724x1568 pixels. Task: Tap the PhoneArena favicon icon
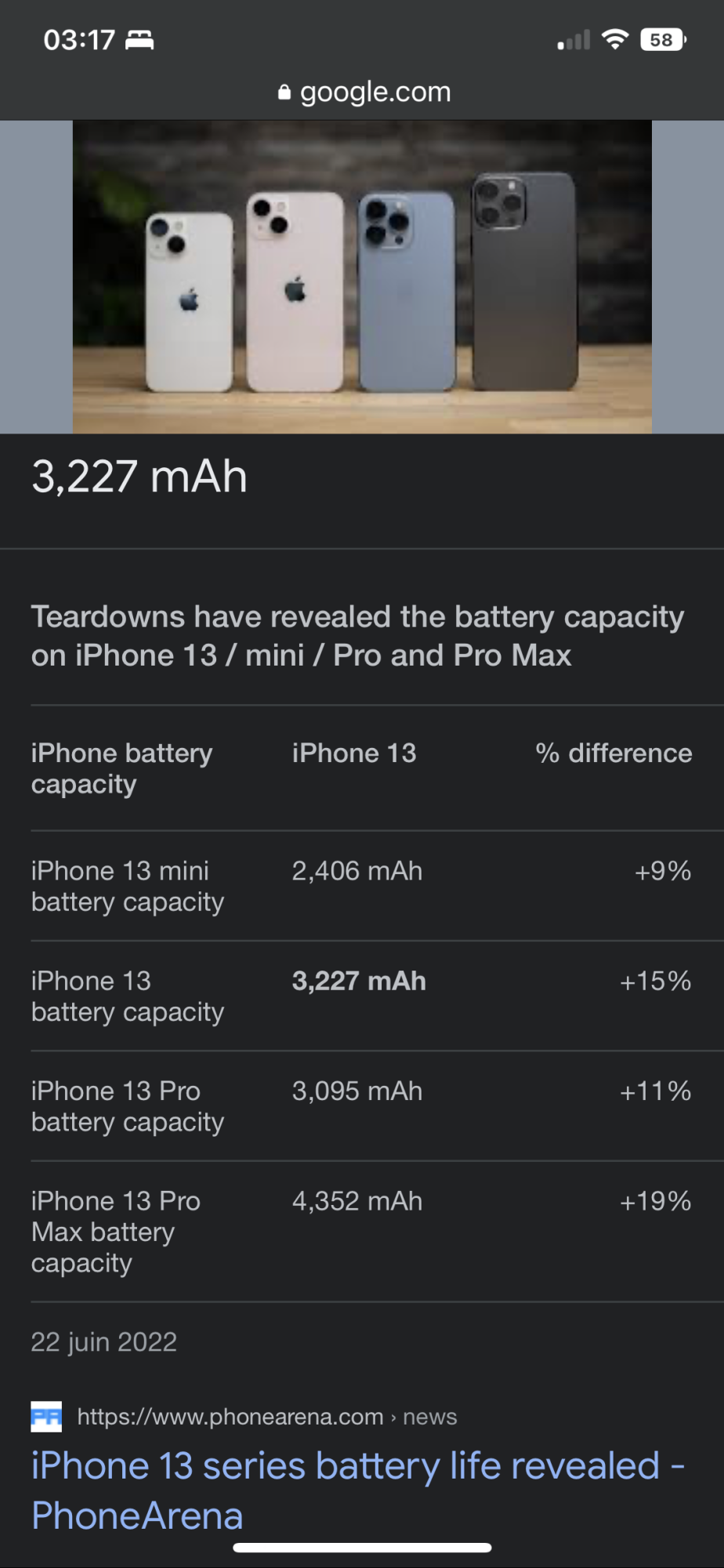(x=46, y=1417)
